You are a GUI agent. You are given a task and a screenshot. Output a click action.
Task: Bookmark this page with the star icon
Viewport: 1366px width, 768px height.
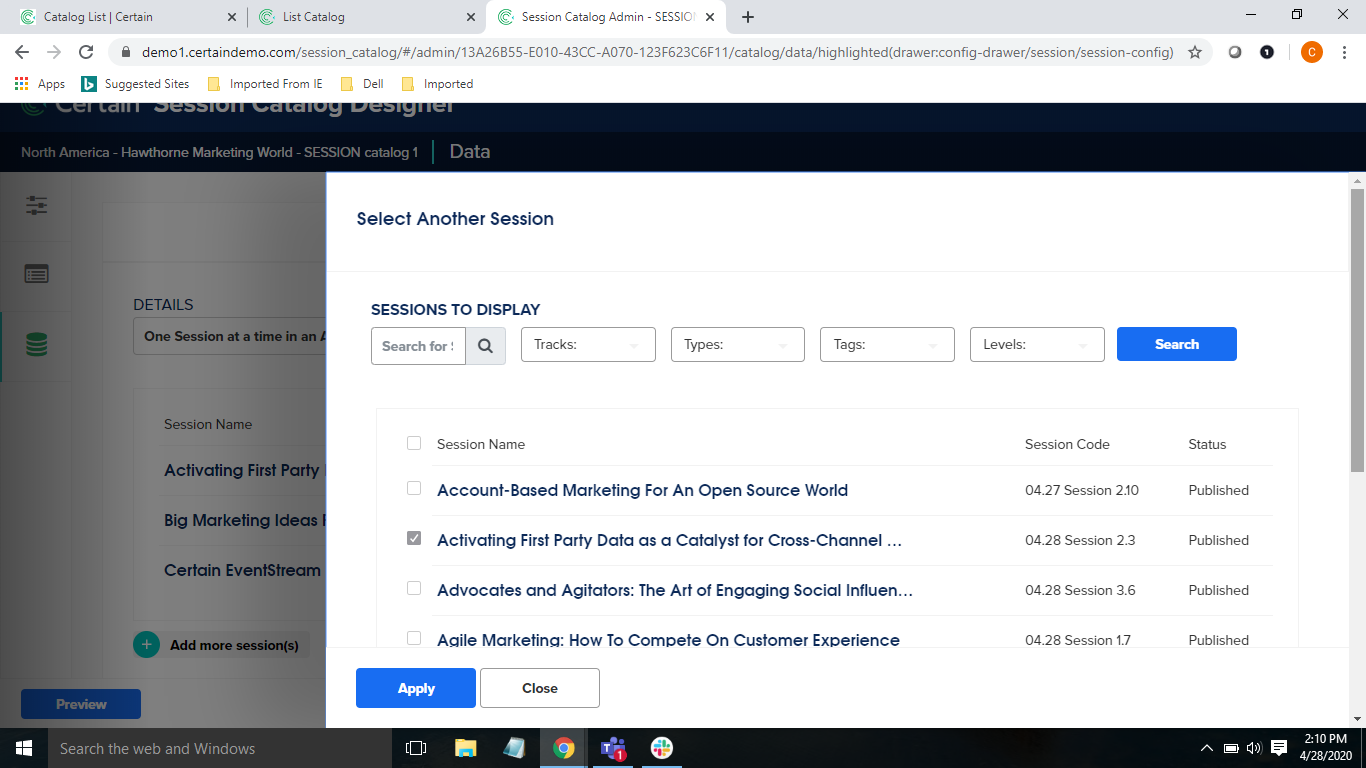[1194, 52]
